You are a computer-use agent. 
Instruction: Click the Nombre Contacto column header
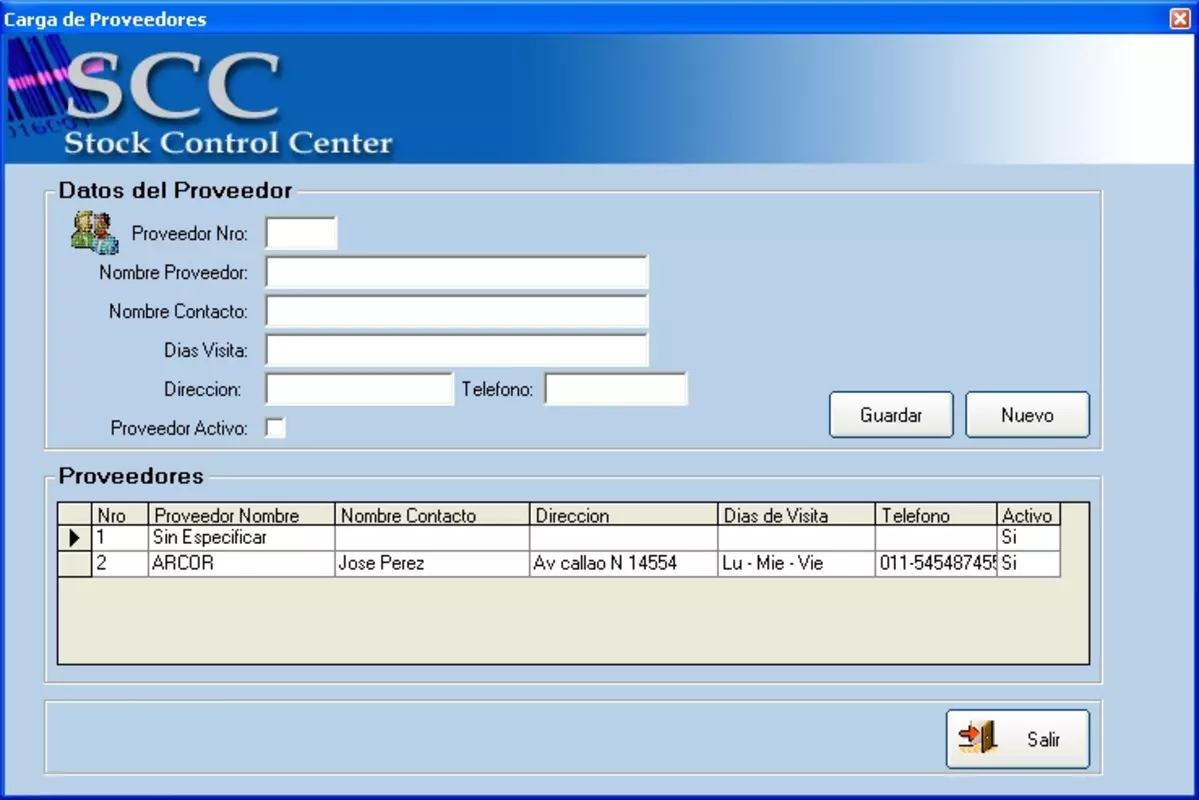(432, 515)
